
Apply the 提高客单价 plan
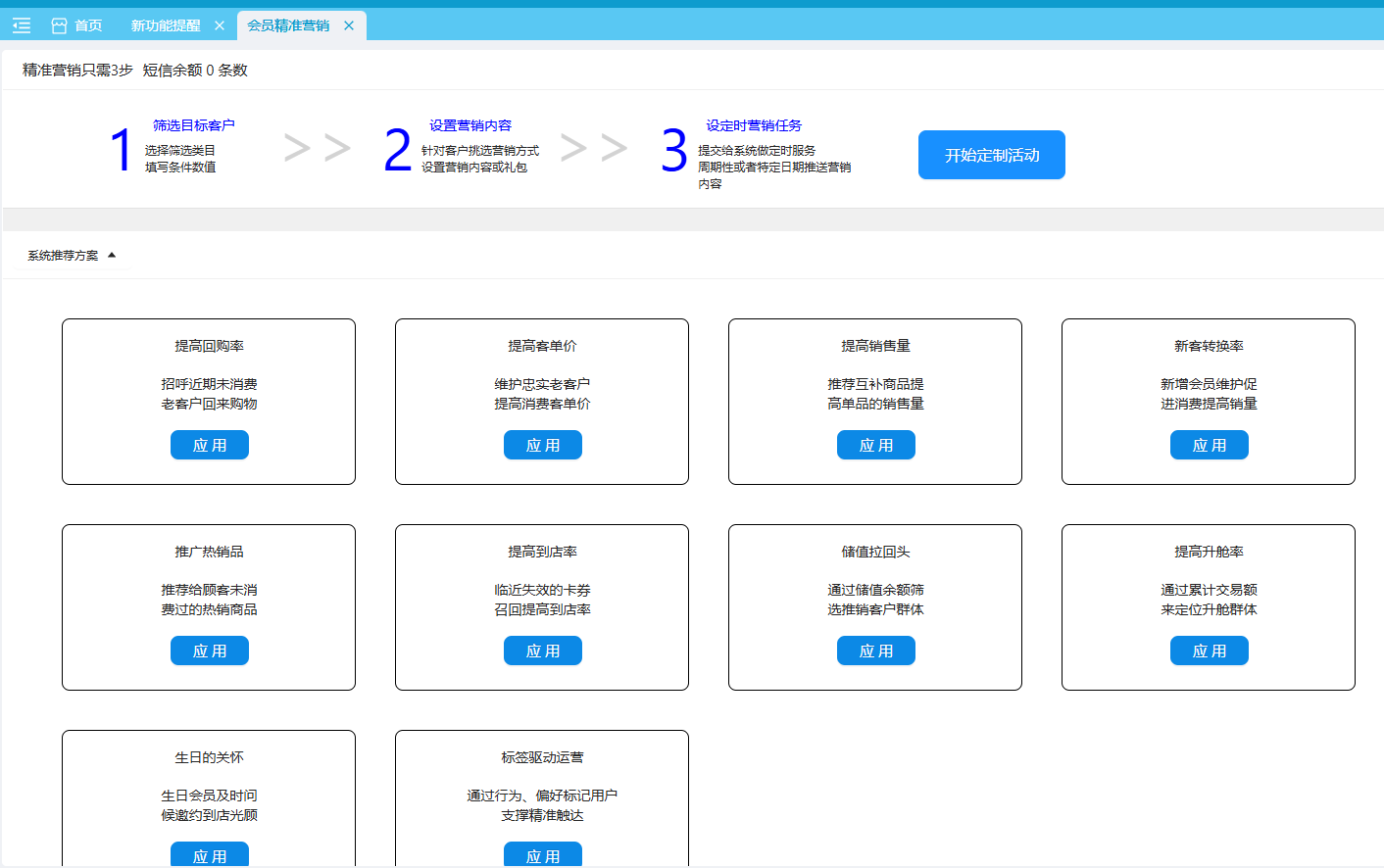(x=542, y=445)
